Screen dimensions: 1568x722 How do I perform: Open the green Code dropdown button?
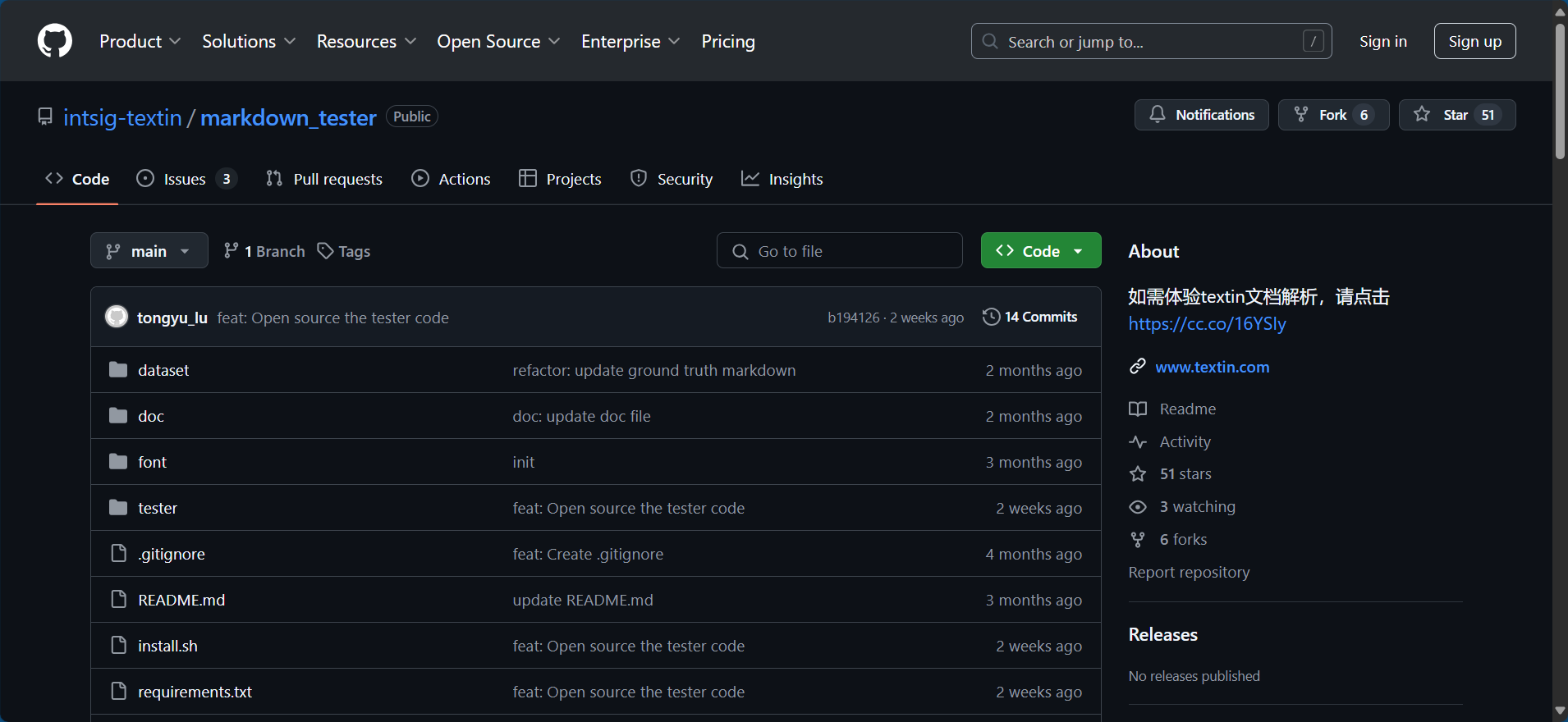(1040, 251)
